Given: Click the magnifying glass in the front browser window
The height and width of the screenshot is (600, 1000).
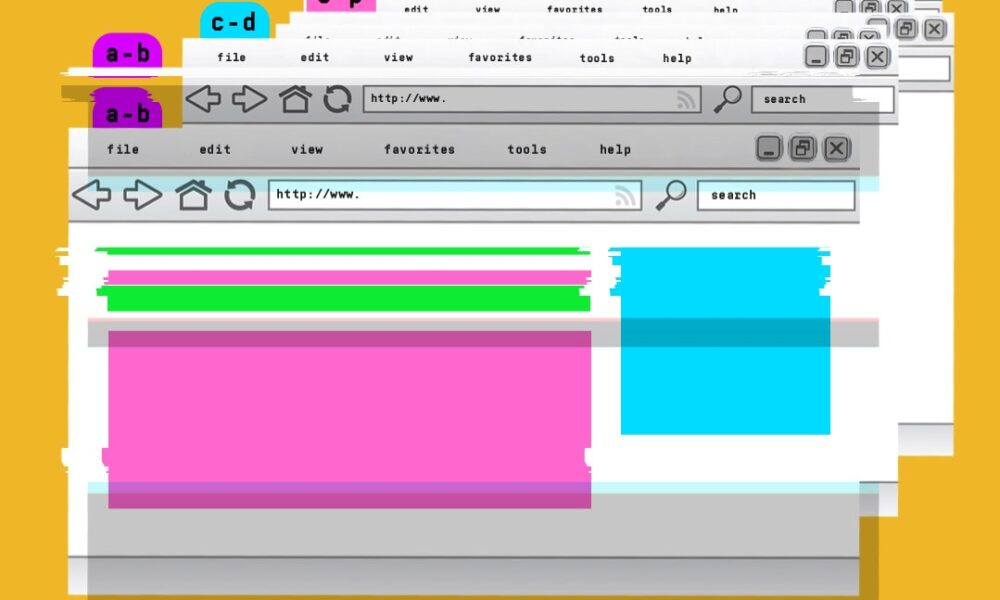Looking at the screenshot, I should point(670,195).
